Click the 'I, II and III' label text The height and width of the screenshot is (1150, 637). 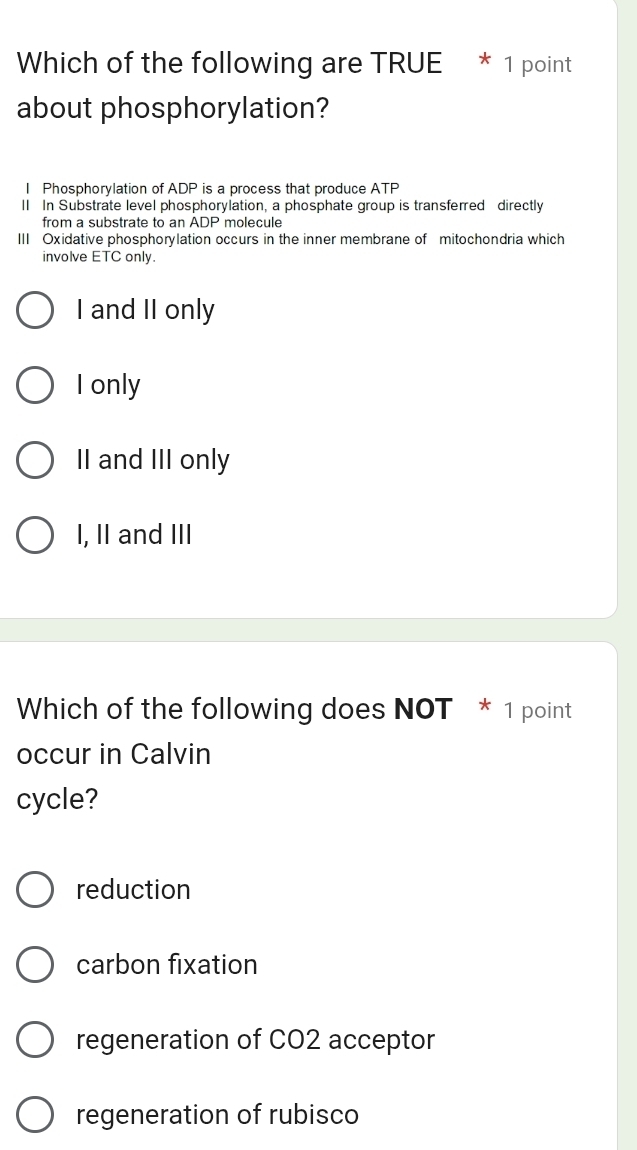[x=133, y=535]
